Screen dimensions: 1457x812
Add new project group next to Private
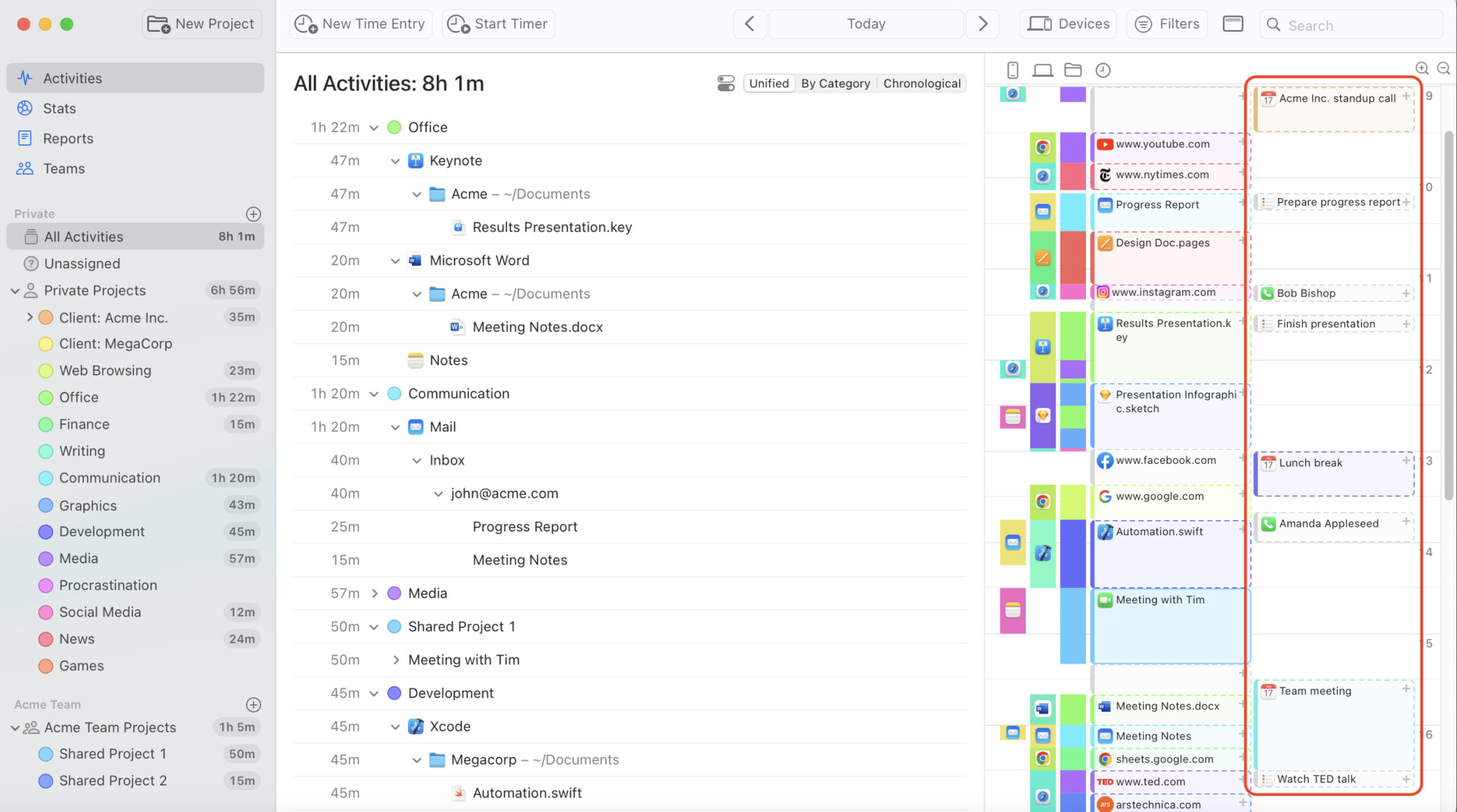click(253, 214)
